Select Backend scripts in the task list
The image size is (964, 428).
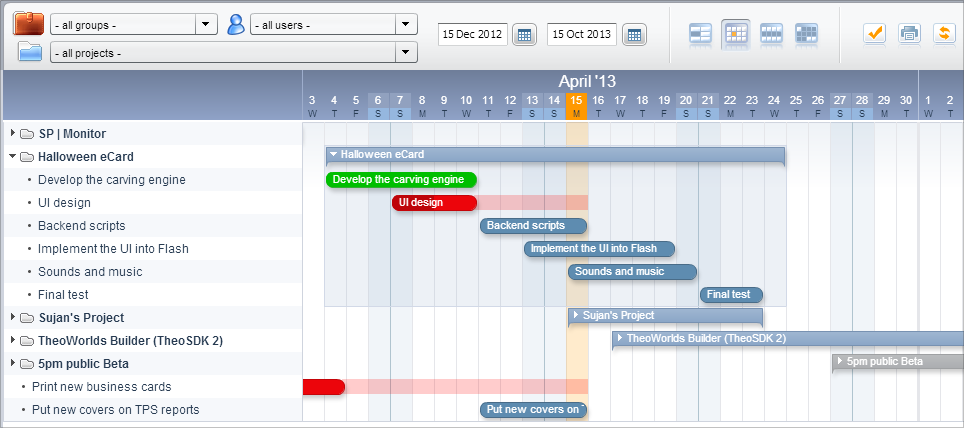(82, 226)
